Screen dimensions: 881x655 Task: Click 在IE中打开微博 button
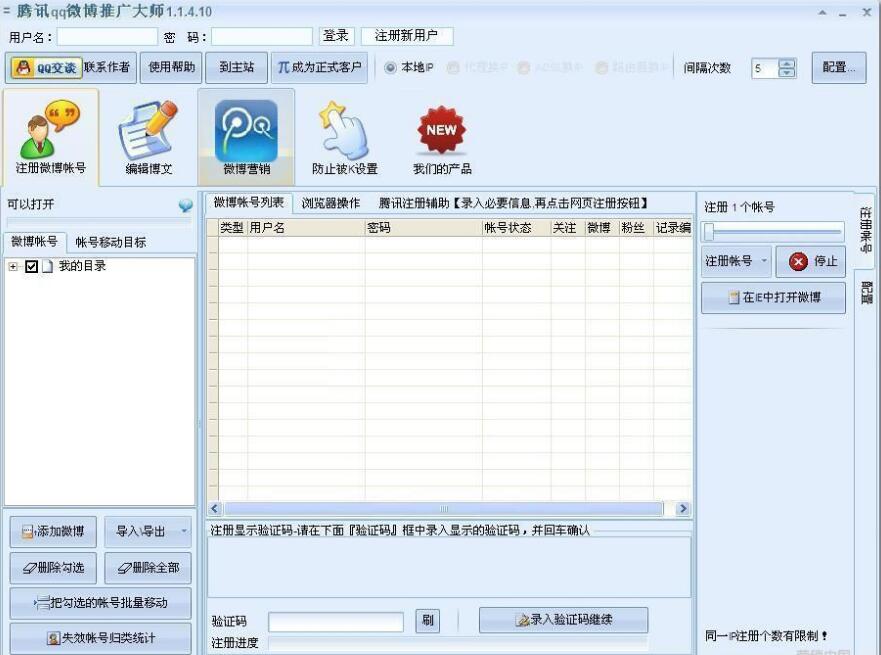click(x=773, y=297)
